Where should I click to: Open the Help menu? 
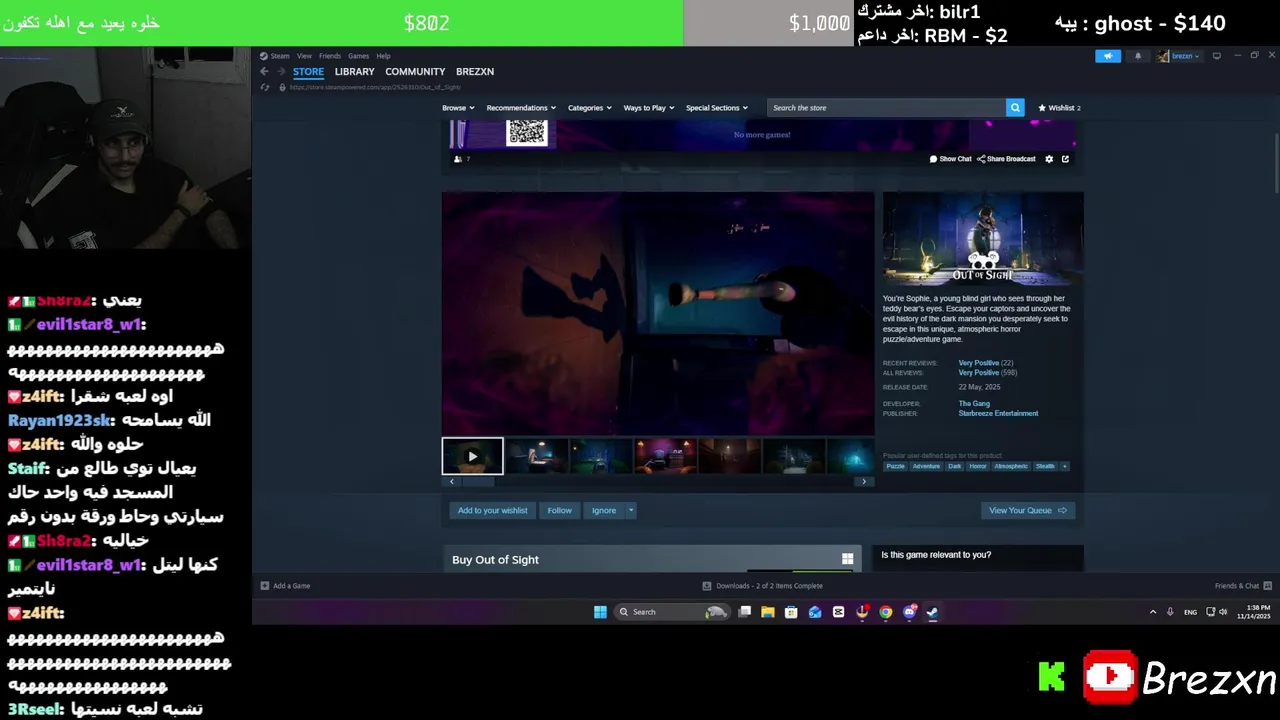tap(383, 56)
